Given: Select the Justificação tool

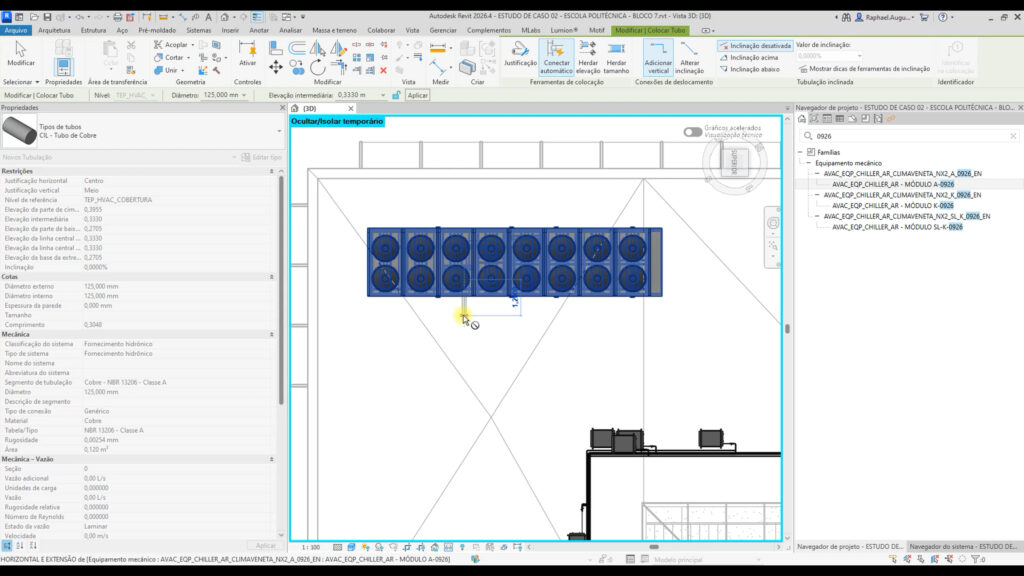Looking at the screenshot, I should coord(520,54).
